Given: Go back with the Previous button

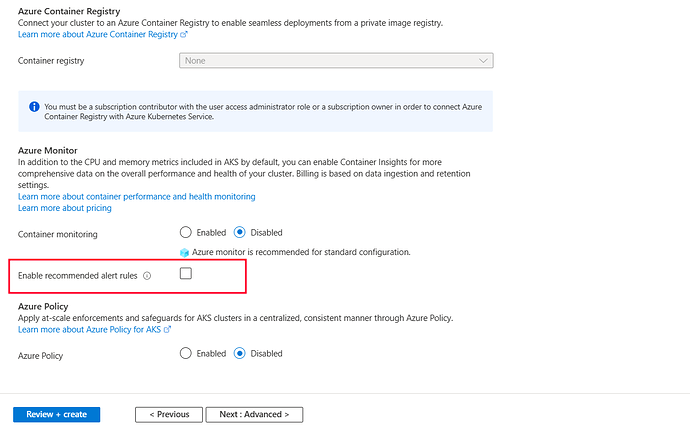Looking at the screenshot, I should [x=168, y=414].
